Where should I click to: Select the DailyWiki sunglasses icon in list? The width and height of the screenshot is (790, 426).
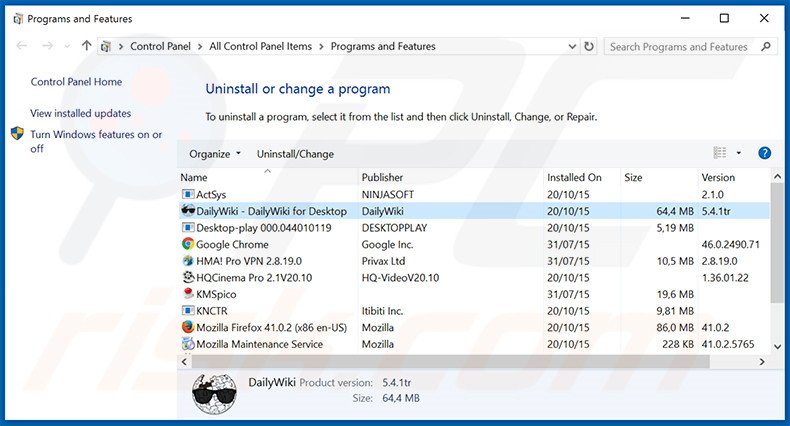[x=188, y=211]
